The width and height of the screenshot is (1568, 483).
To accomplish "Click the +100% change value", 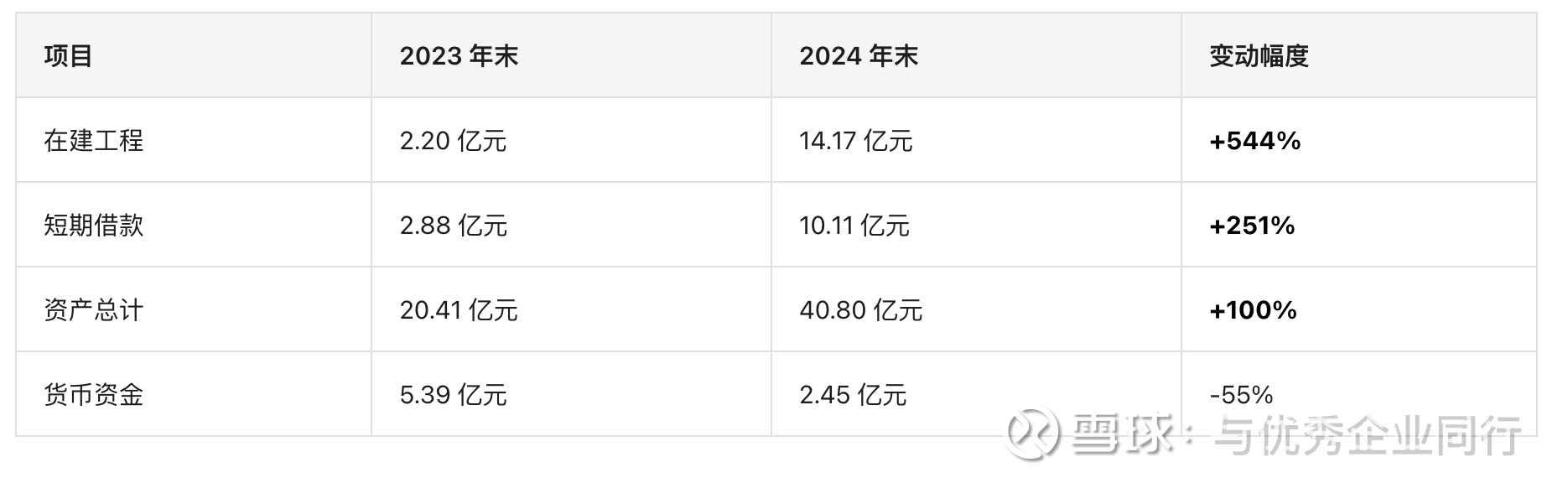I will coord(1253,310).
